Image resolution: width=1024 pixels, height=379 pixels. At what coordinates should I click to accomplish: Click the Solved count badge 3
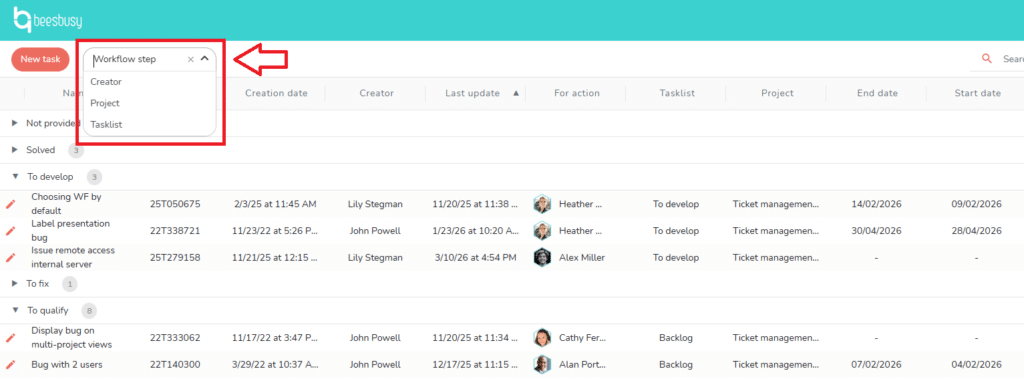click(76, 150)
